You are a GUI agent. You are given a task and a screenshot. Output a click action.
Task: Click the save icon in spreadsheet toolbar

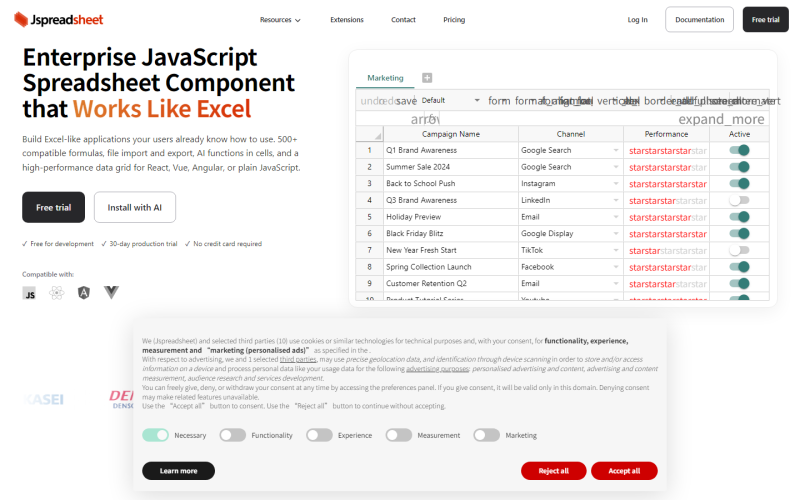coord(406,101)
